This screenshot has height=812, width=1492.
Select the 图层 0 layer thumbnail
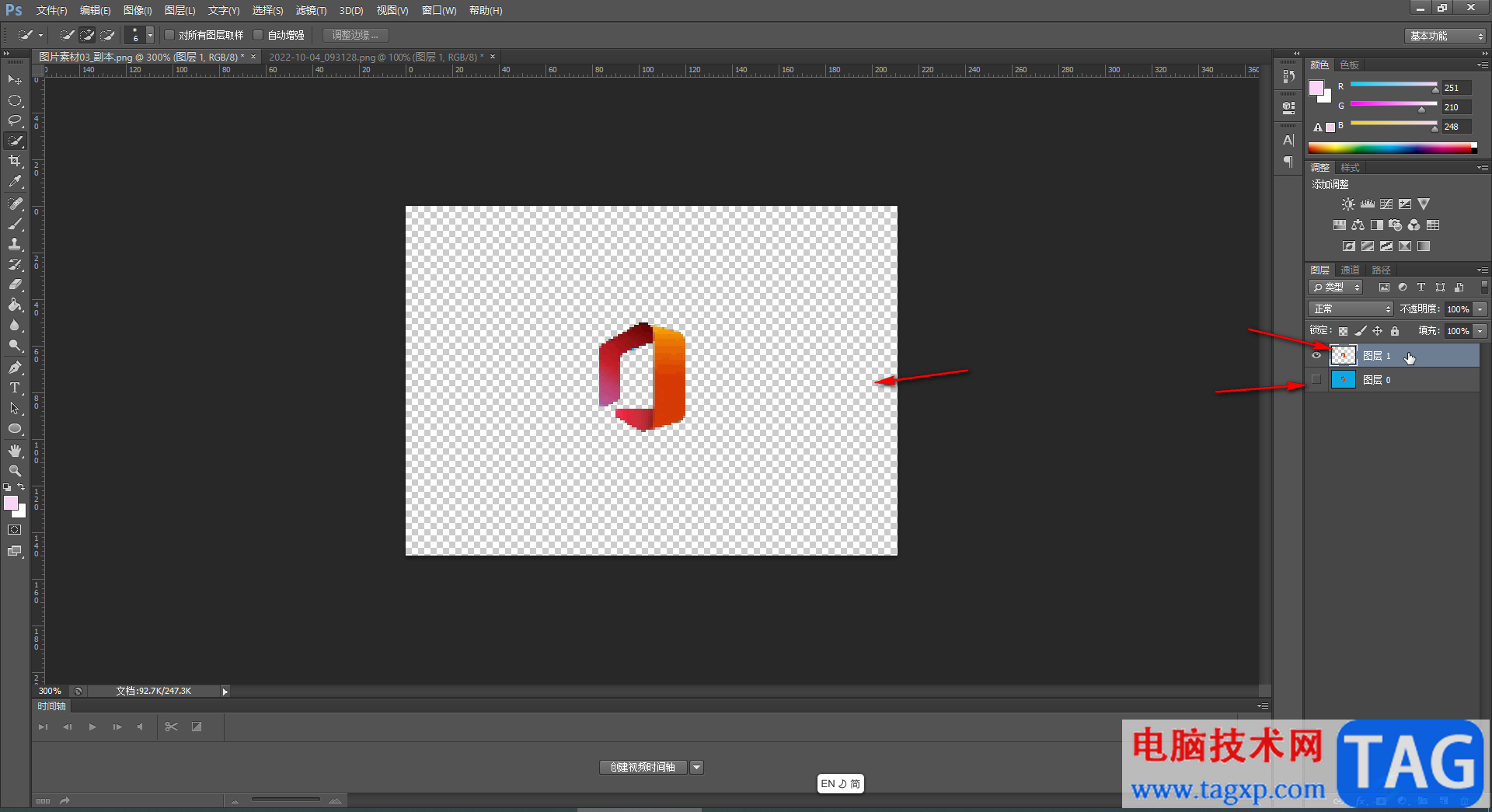pos(1343,380)
